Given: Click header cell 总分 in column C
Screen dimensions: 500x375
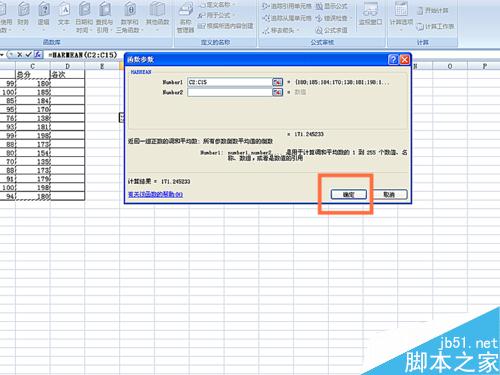Looking at the screenshot, I should [33, 75].
